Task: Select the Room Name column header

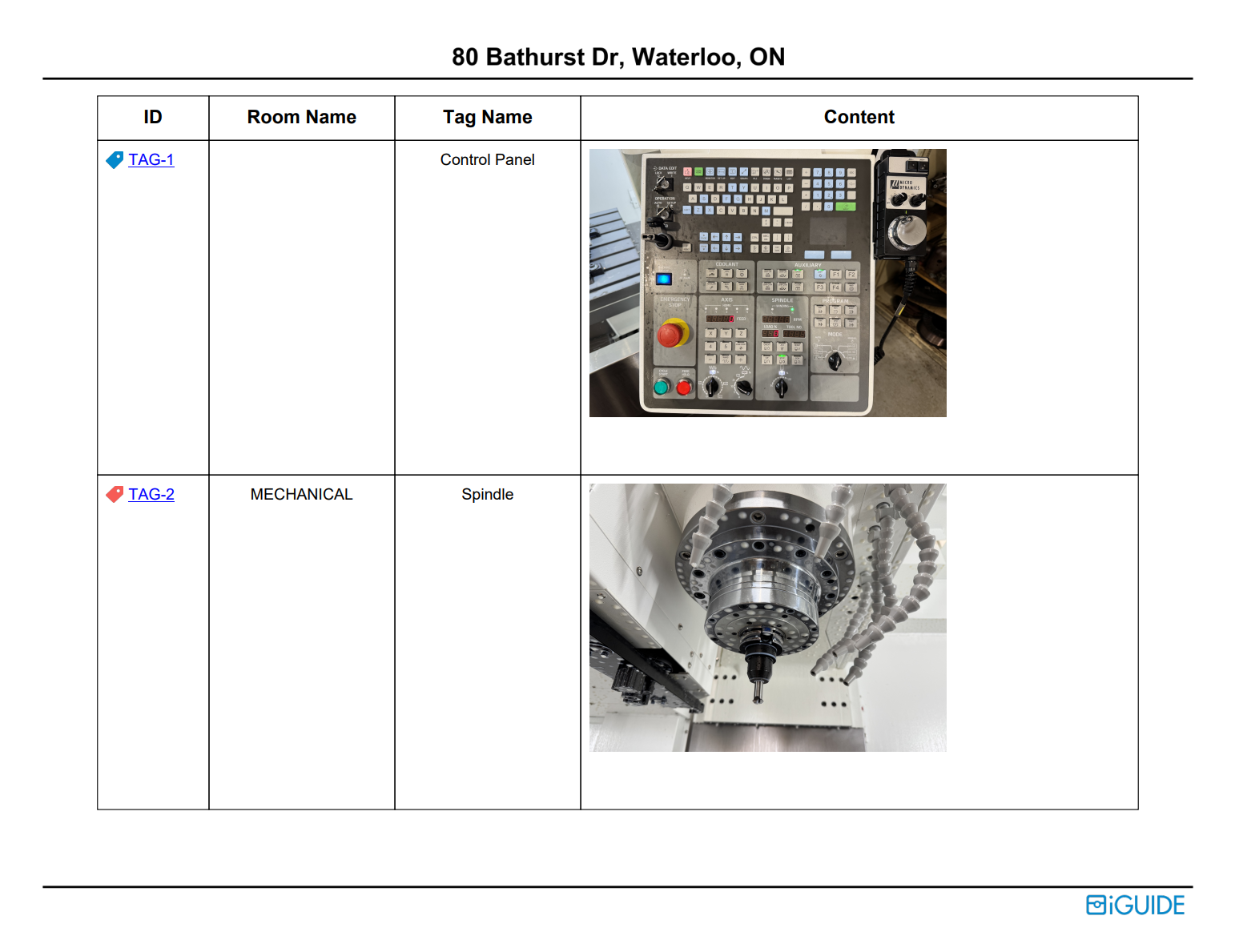Action: (301, 118)
